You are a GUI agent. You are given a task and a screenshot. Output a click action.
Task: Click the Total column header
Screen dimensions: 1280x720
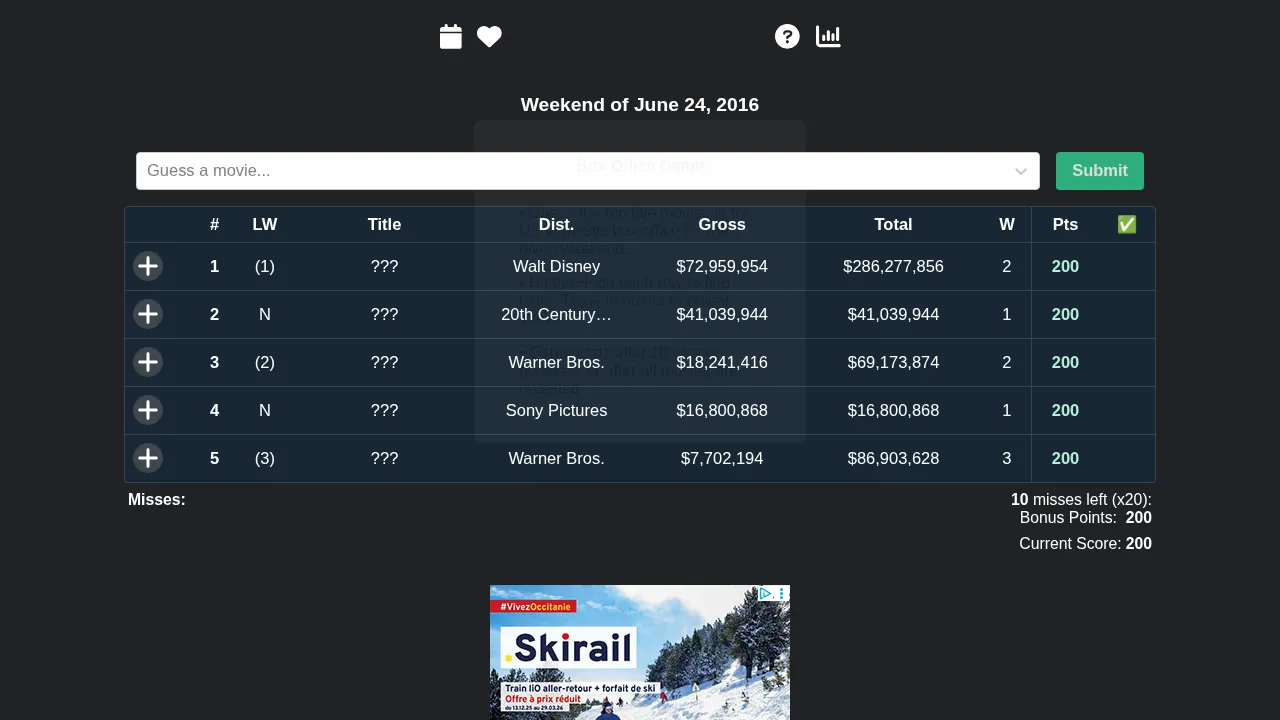tap(893, 224)
